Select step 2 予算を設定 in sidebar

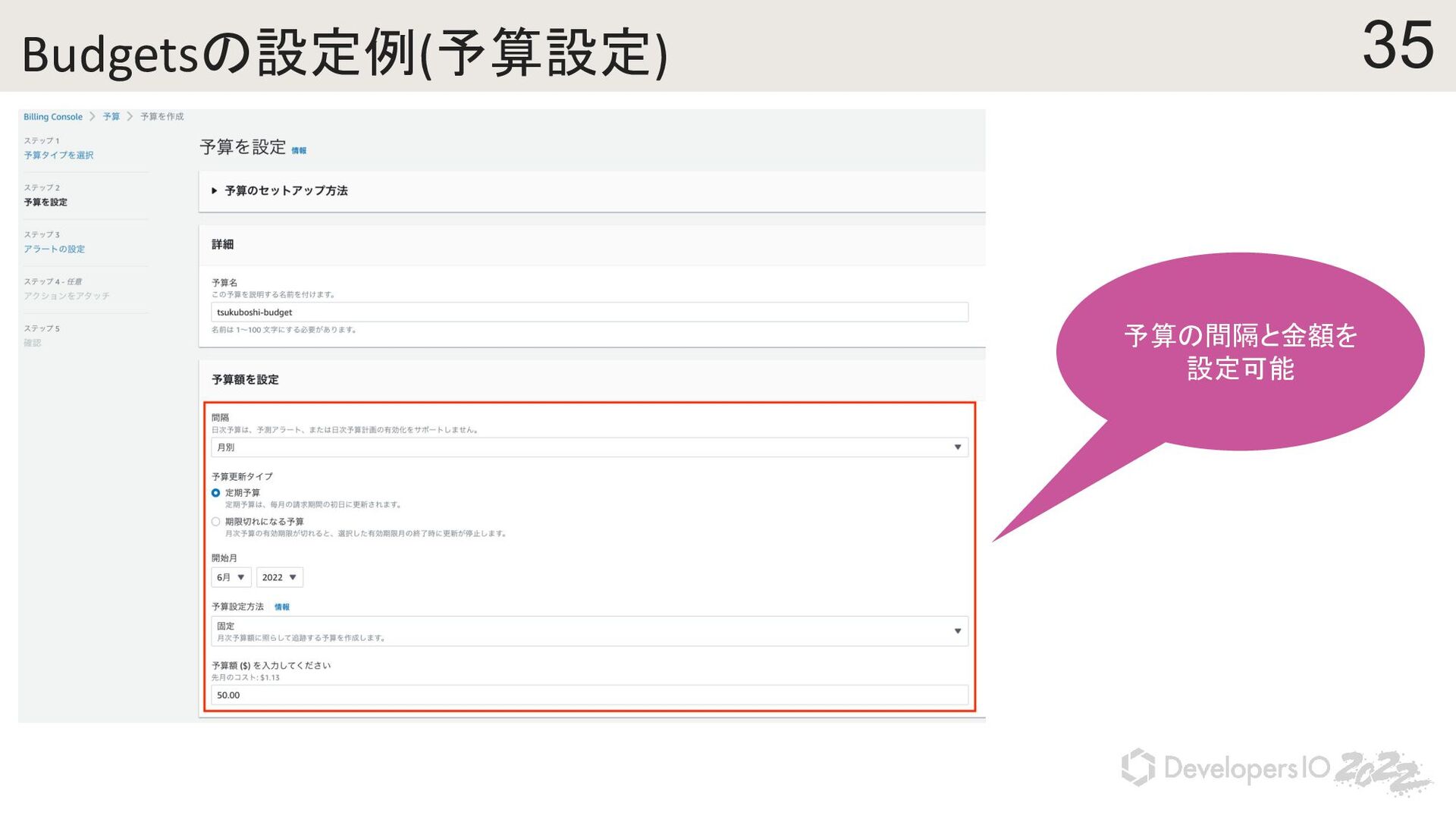45,202
